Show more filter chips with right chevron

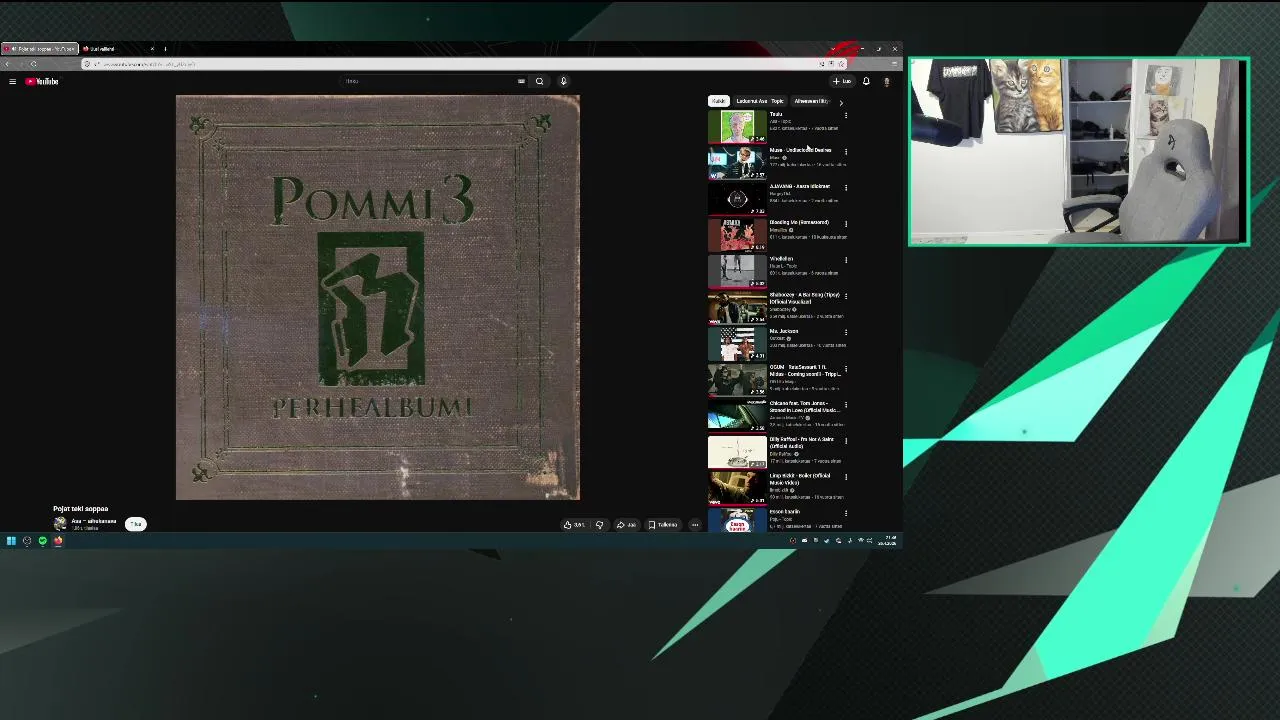(x=841, y=102)
